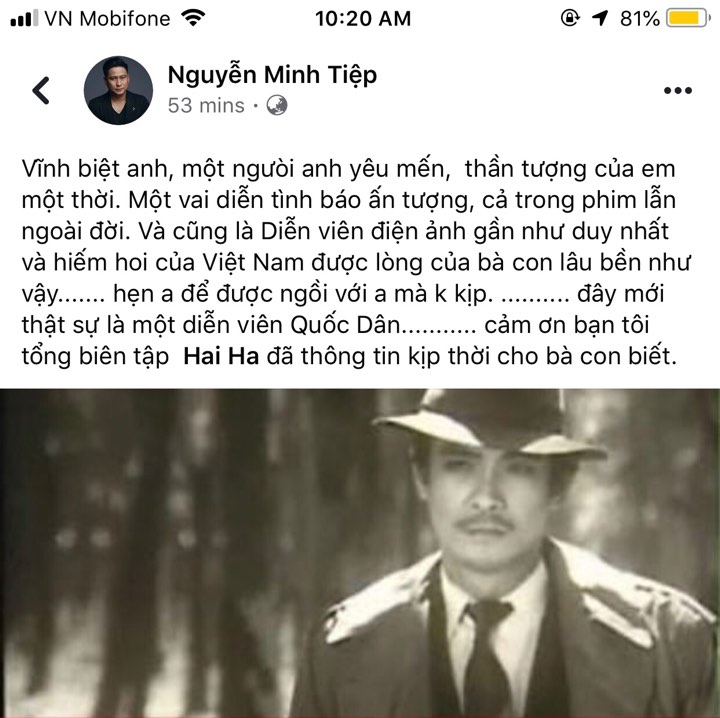Screen dimensions: 720x718
Task: Tap the back arrow icon
Action: [x=41, y=90]
